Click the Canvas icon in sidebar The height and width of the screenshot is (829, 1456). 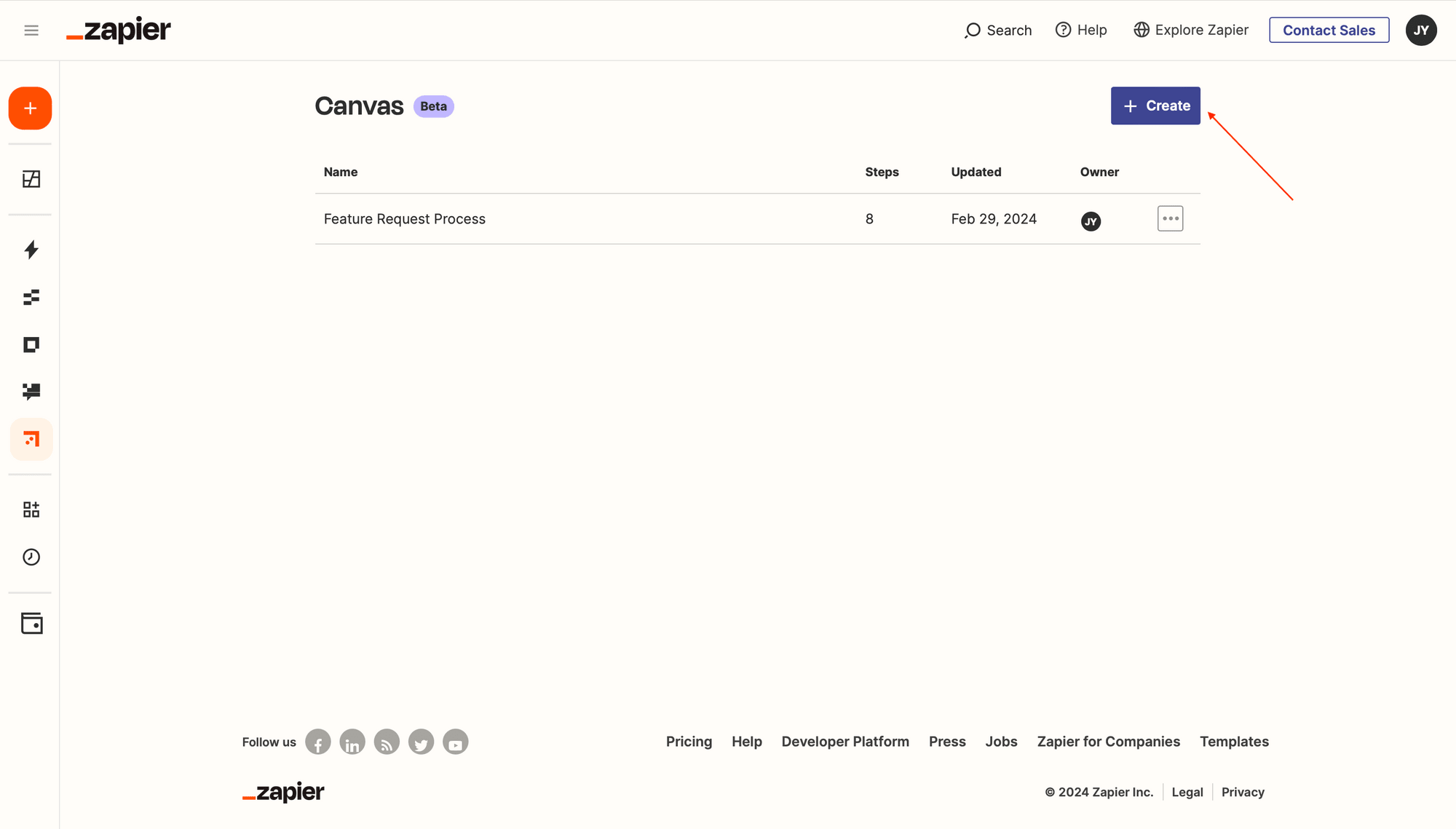coord(31,440)
